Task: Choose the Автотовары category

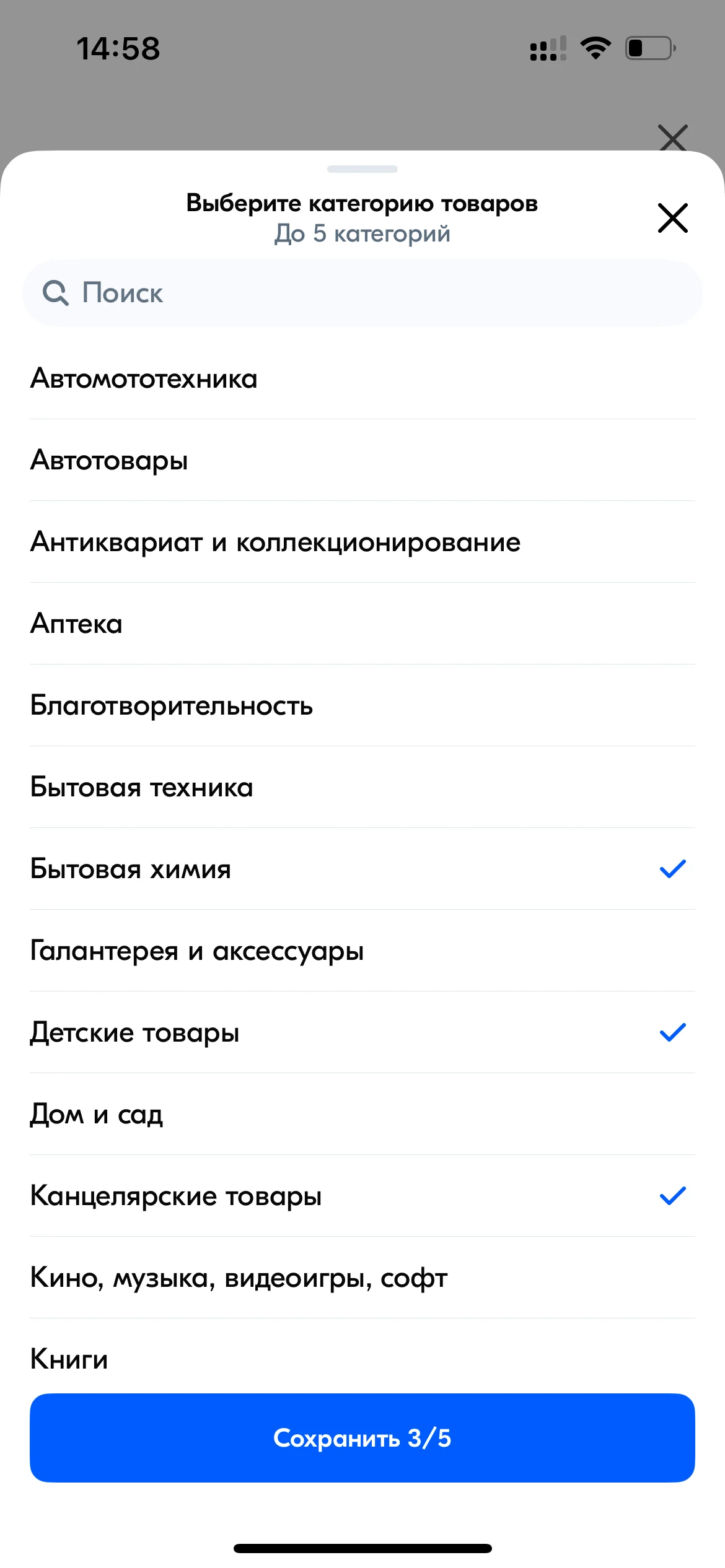Action: point(109,460)
